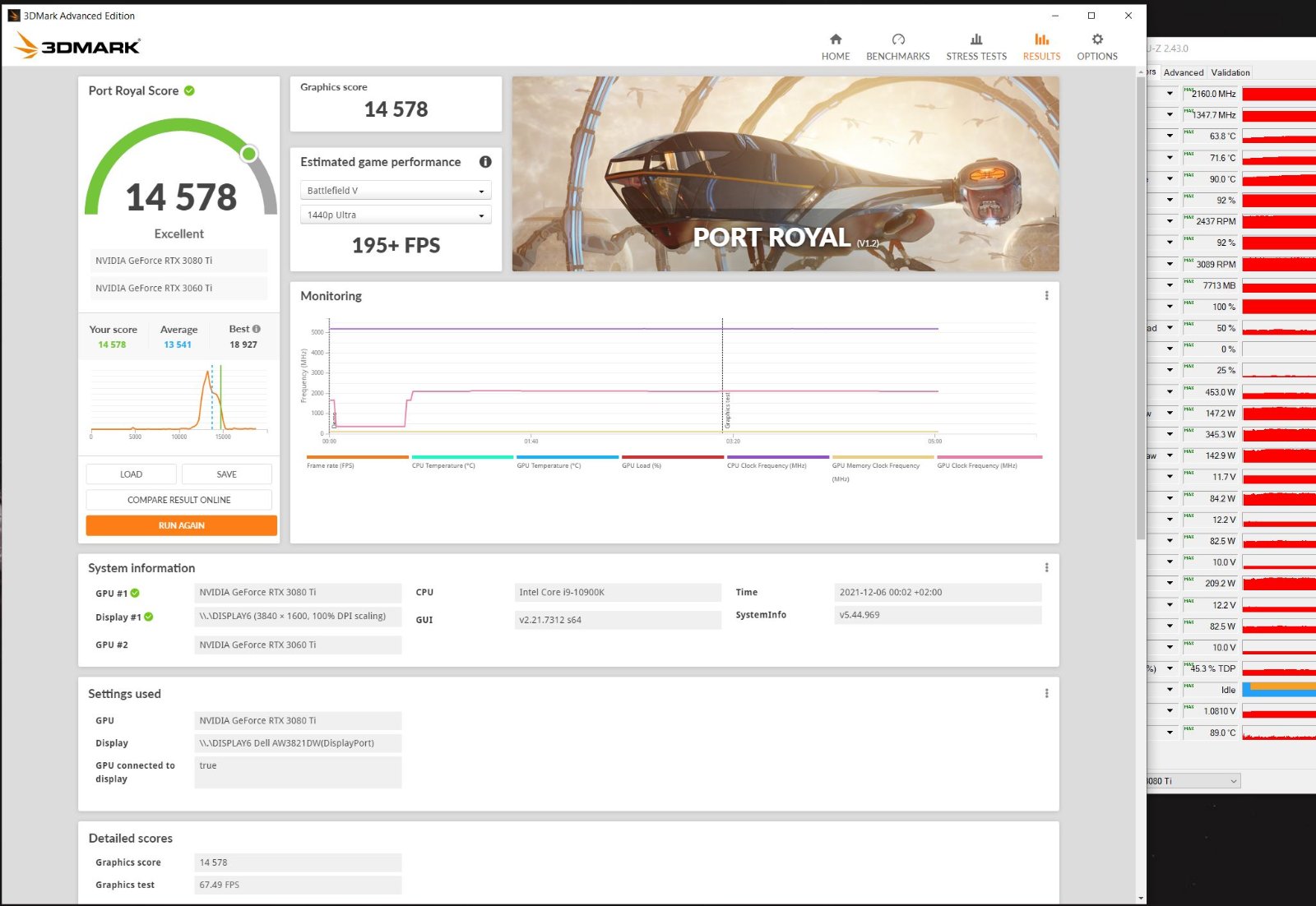The image size is (1316, 906).
Task: Click the info icon beside Best score
Action: (257, 329)
